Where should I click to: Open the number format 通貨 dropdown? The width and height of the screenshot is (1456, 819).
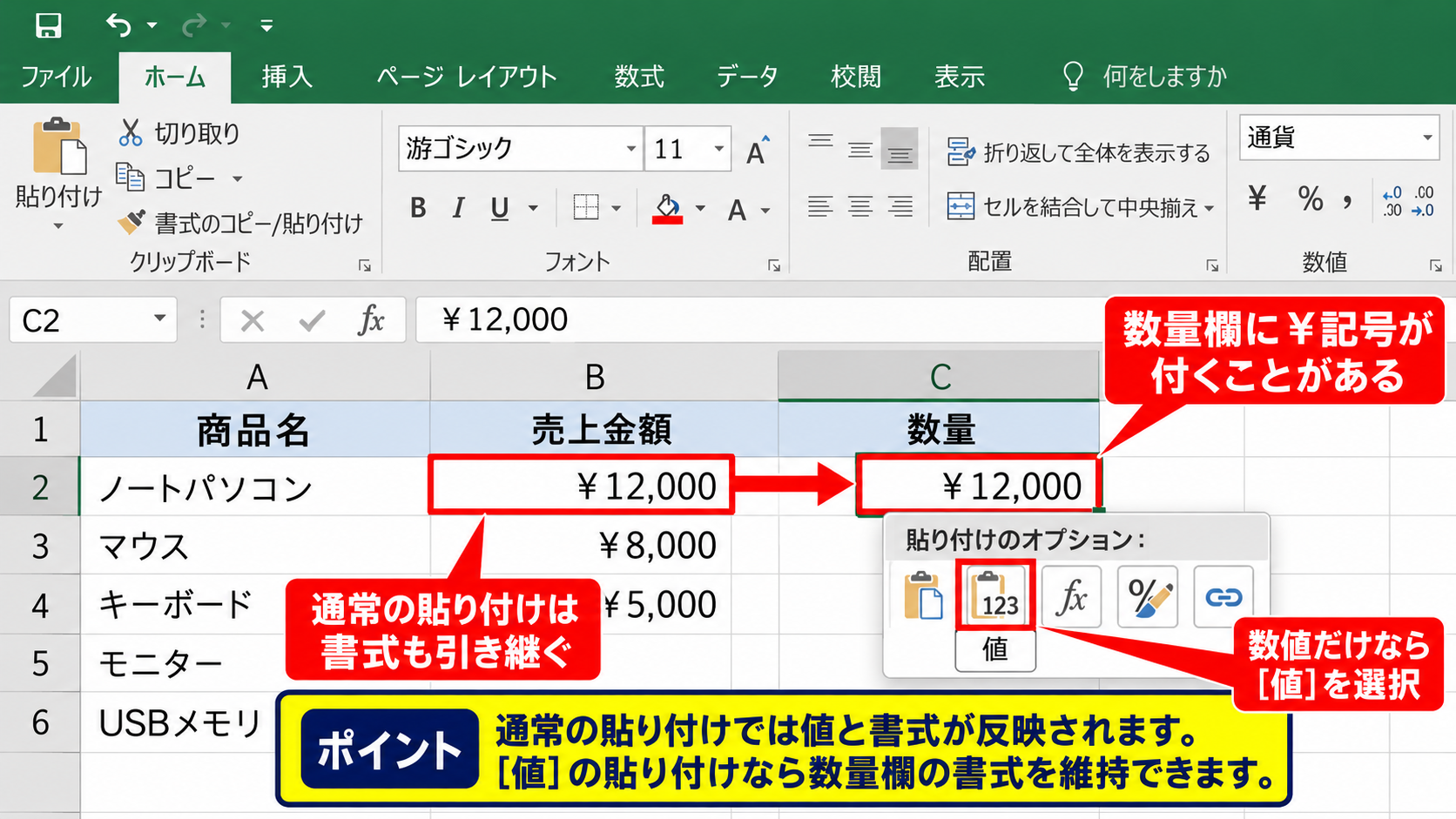tap(1427, 138)
